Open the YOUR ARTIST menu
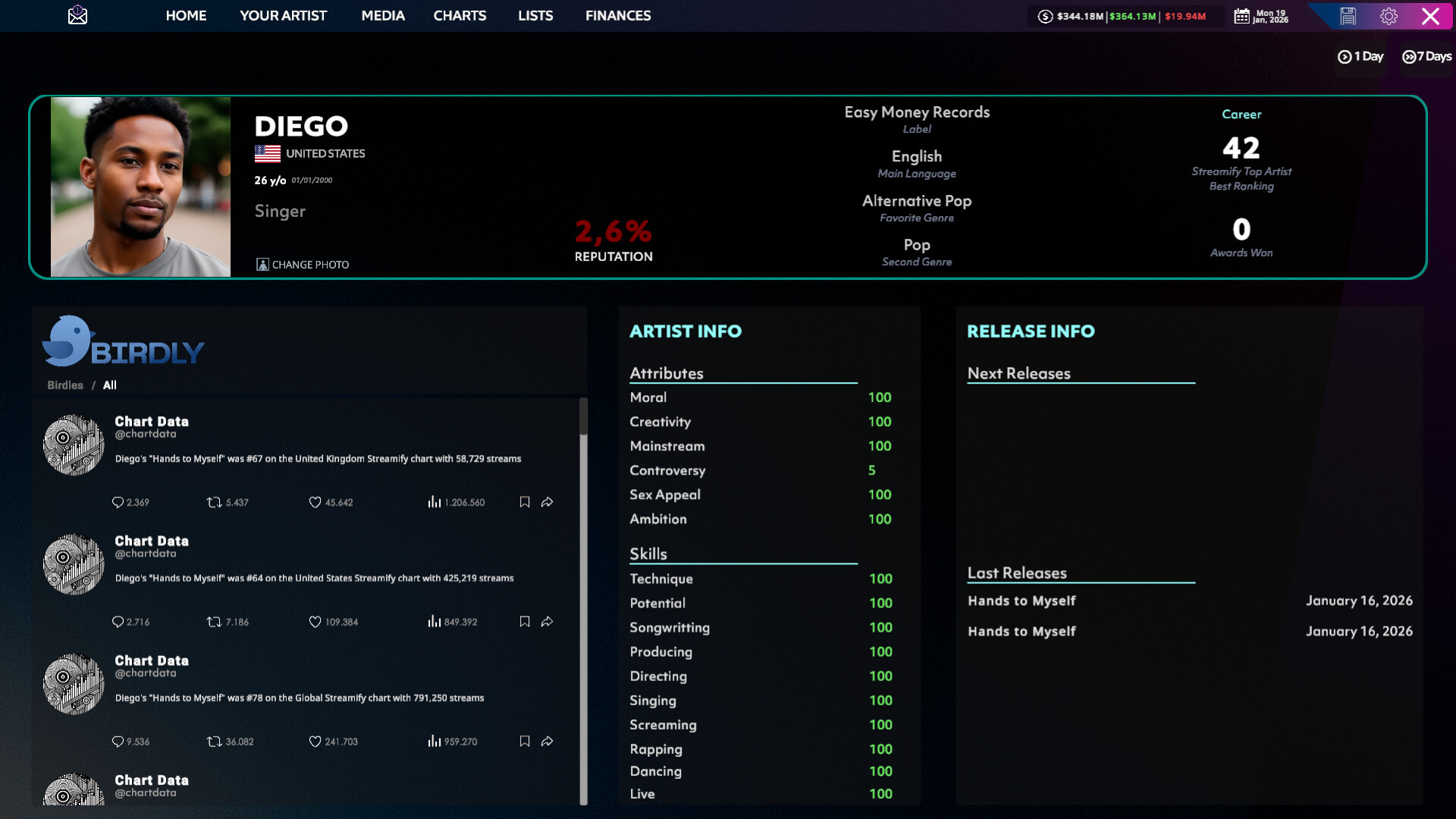The height and width of the screenshot is (819, 1456). coord(283,15)
